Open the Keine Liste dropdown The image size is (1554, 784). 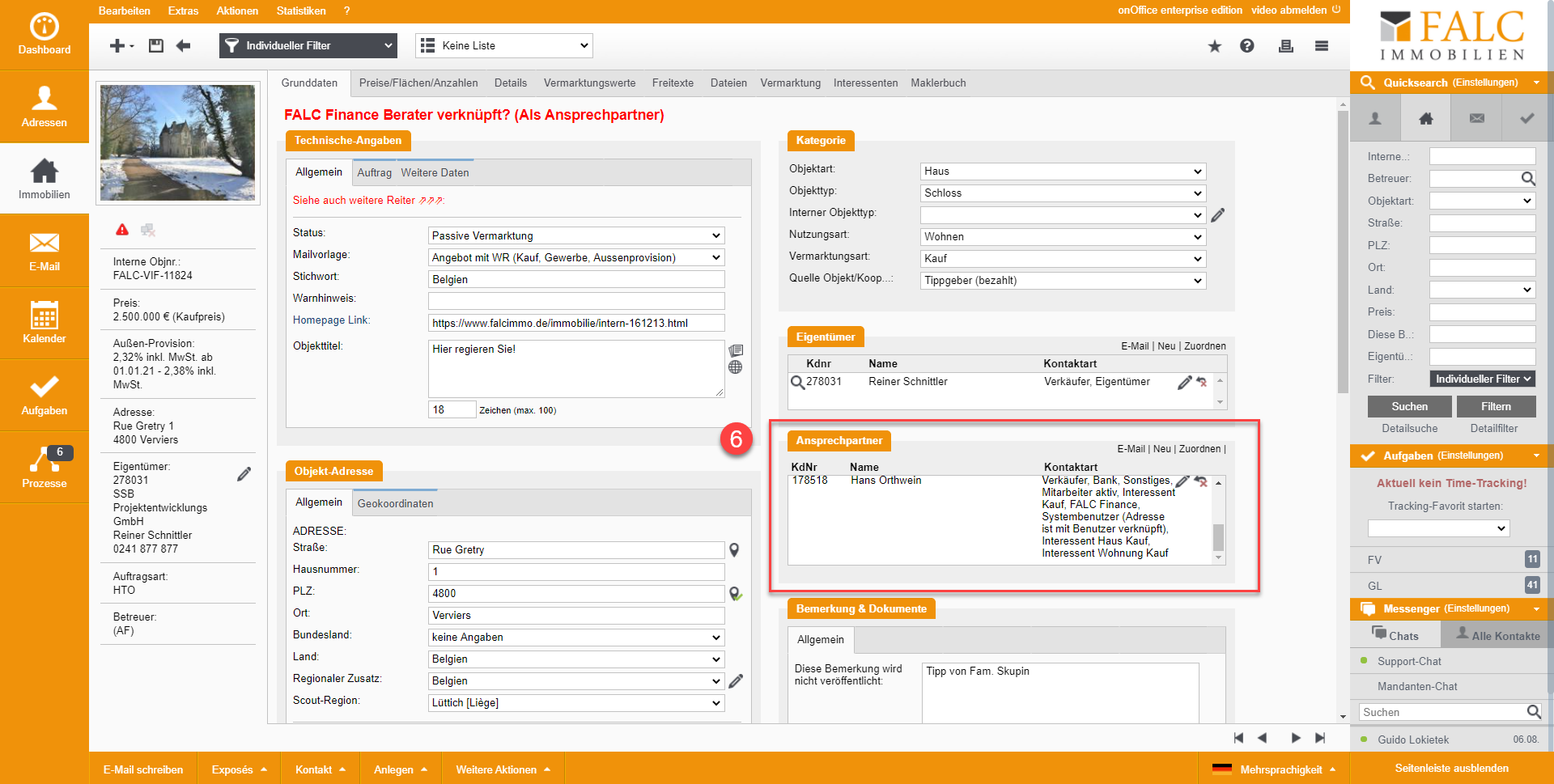503,46
